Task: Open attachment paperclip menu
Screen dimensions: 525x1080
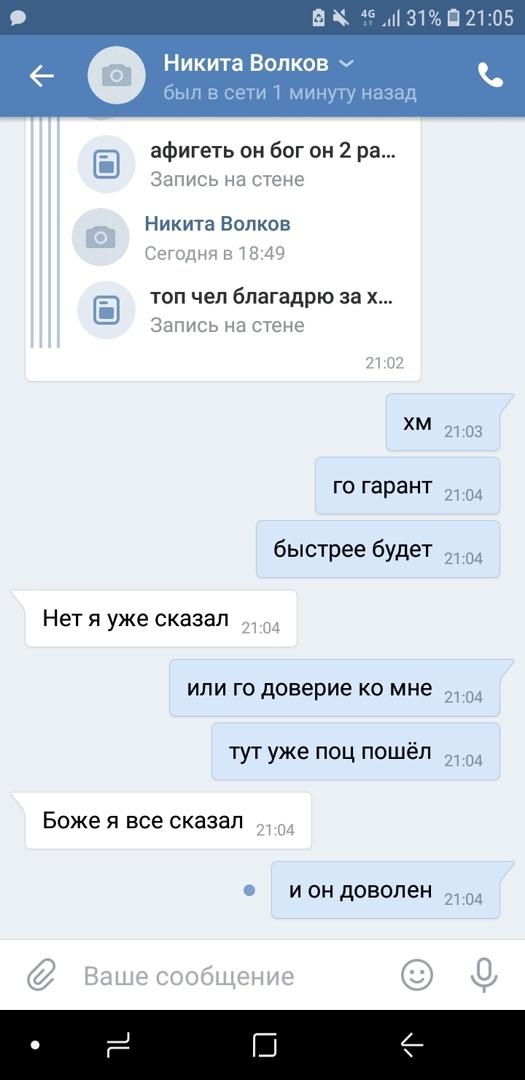Action: coord(41,975)
